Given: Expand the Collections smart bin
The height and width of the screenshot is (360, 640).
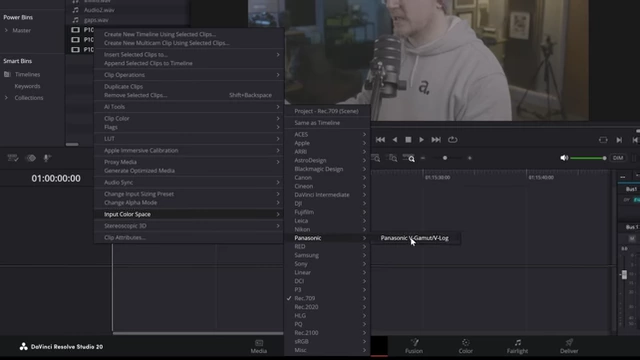Looking at the screenshot, I should click(x=6, y=98).
